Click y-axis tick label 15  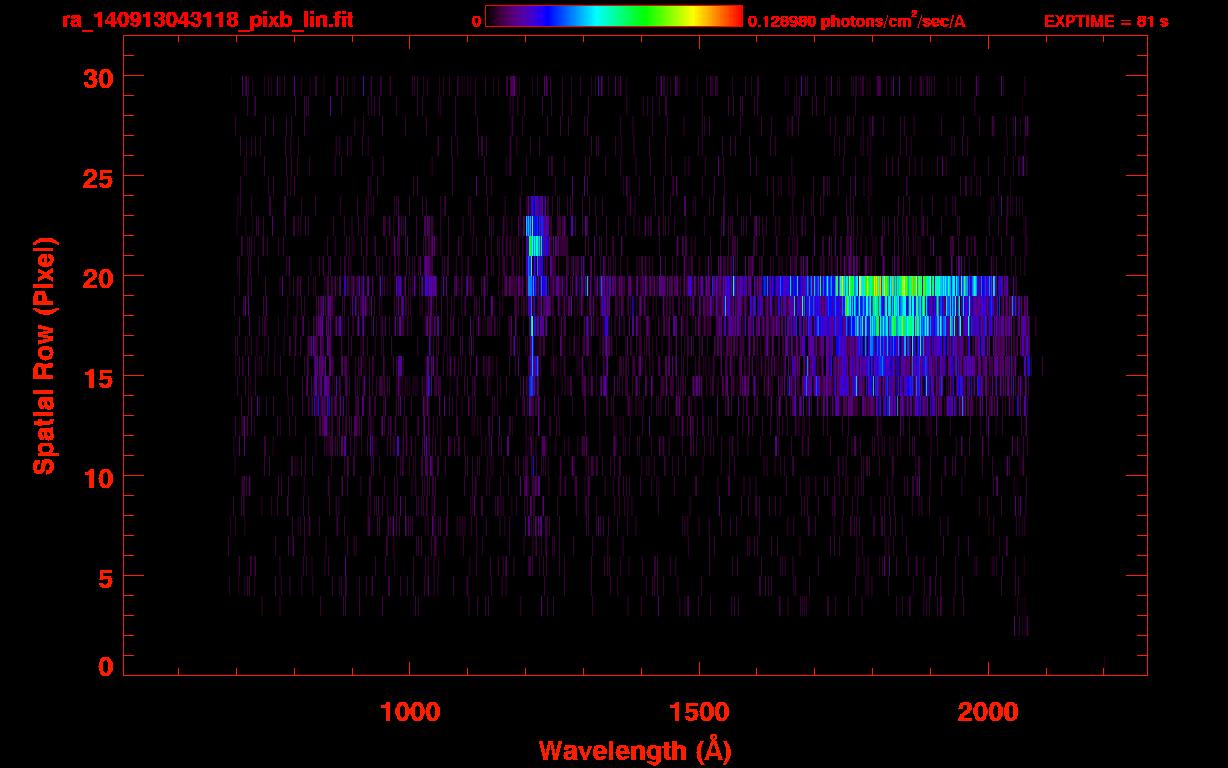pyautogui.click(x=97, y=377)
